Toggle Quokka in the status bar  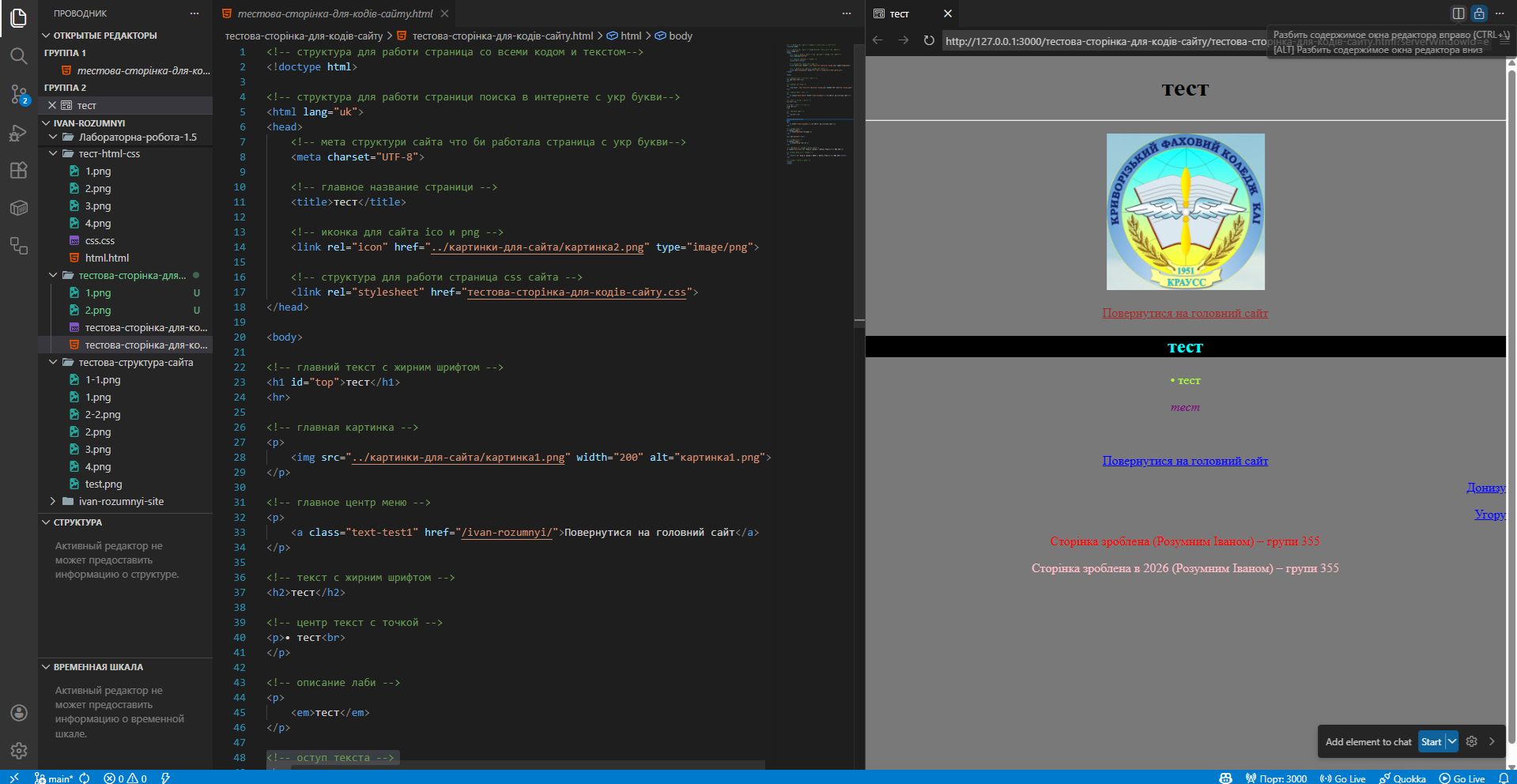click(x=1402, y=778)
